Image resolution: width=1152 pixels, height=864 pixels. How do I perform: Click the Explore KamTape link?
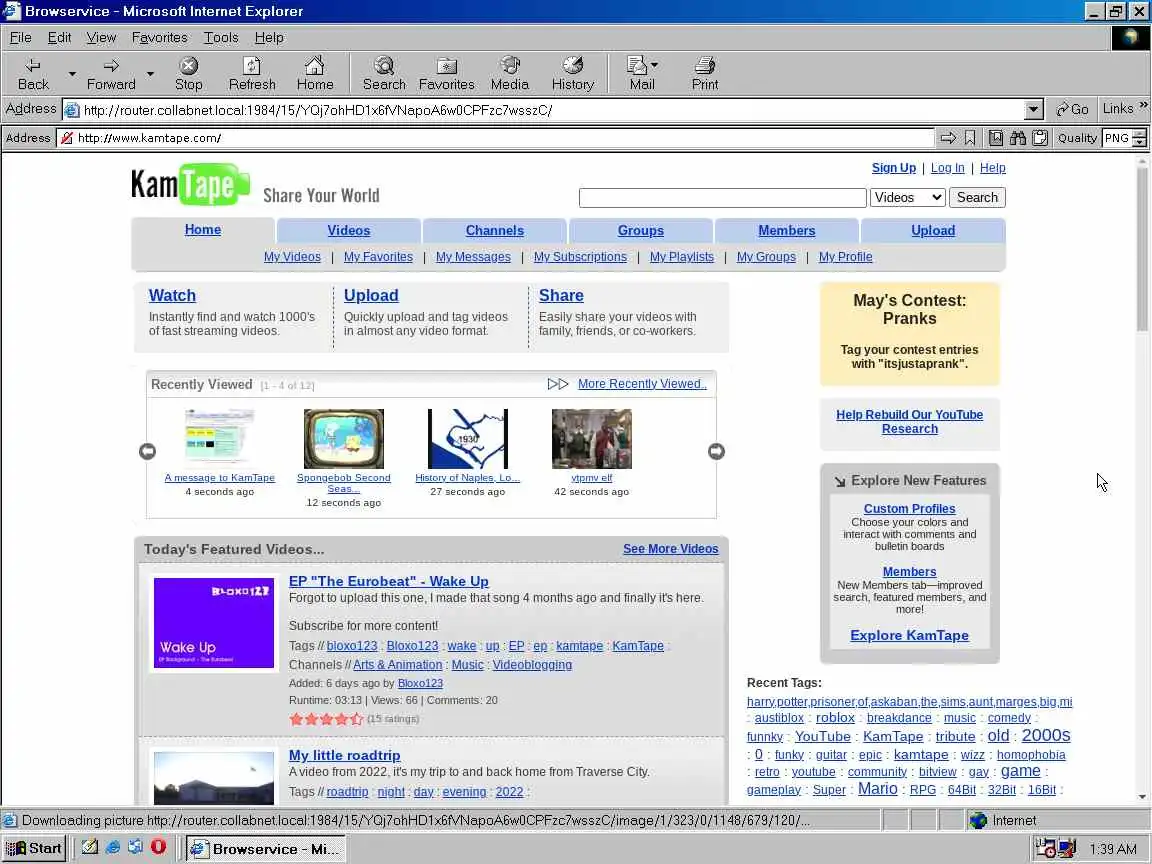(x=910, y=636)
